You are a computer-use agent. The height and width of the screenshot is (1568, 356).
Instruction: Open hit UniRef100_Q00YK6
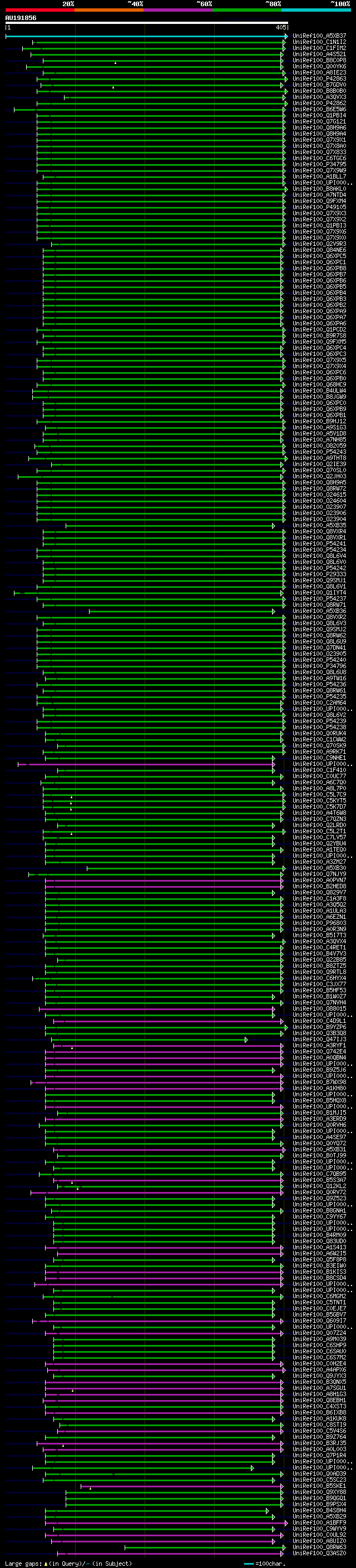click(x=319, y=66)
